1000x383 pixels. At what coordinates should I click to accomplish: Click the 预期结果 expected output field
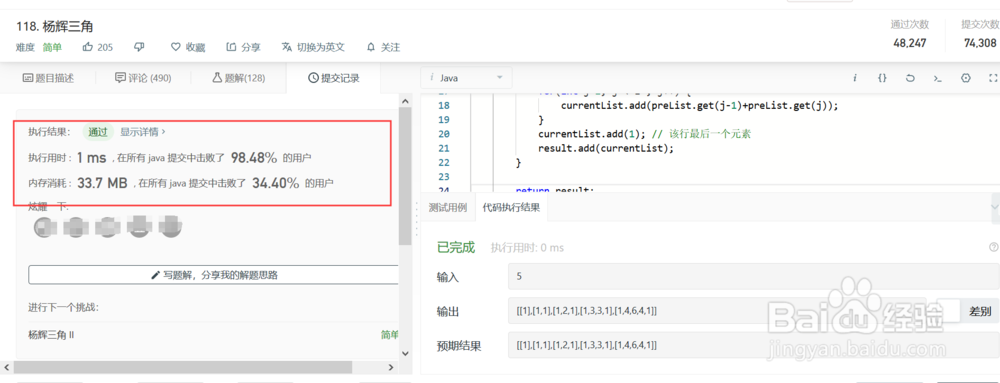tap(753, 345)
